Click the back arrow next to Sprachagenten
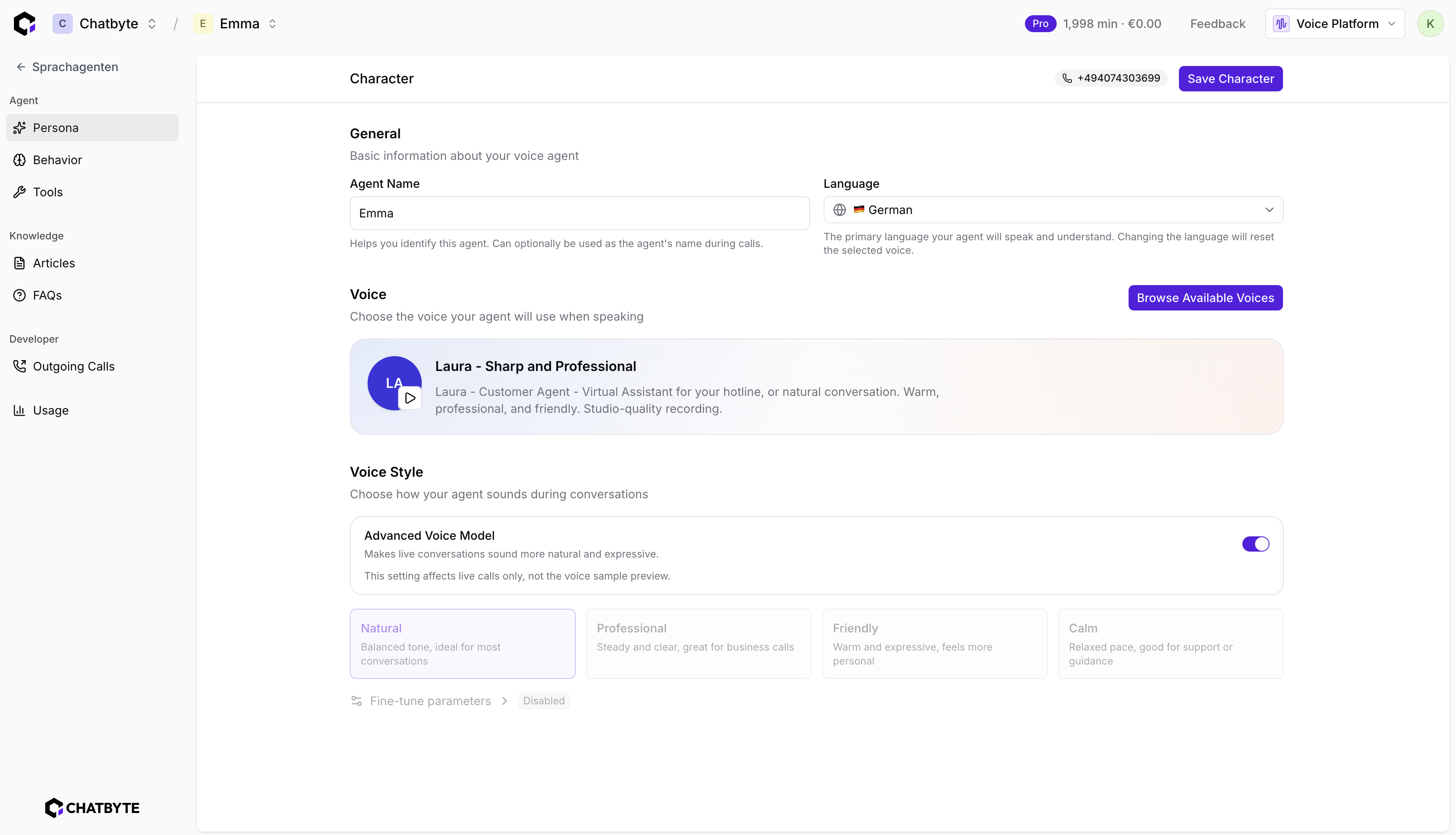Screen dimensions: 1456x835 point(21,67)
